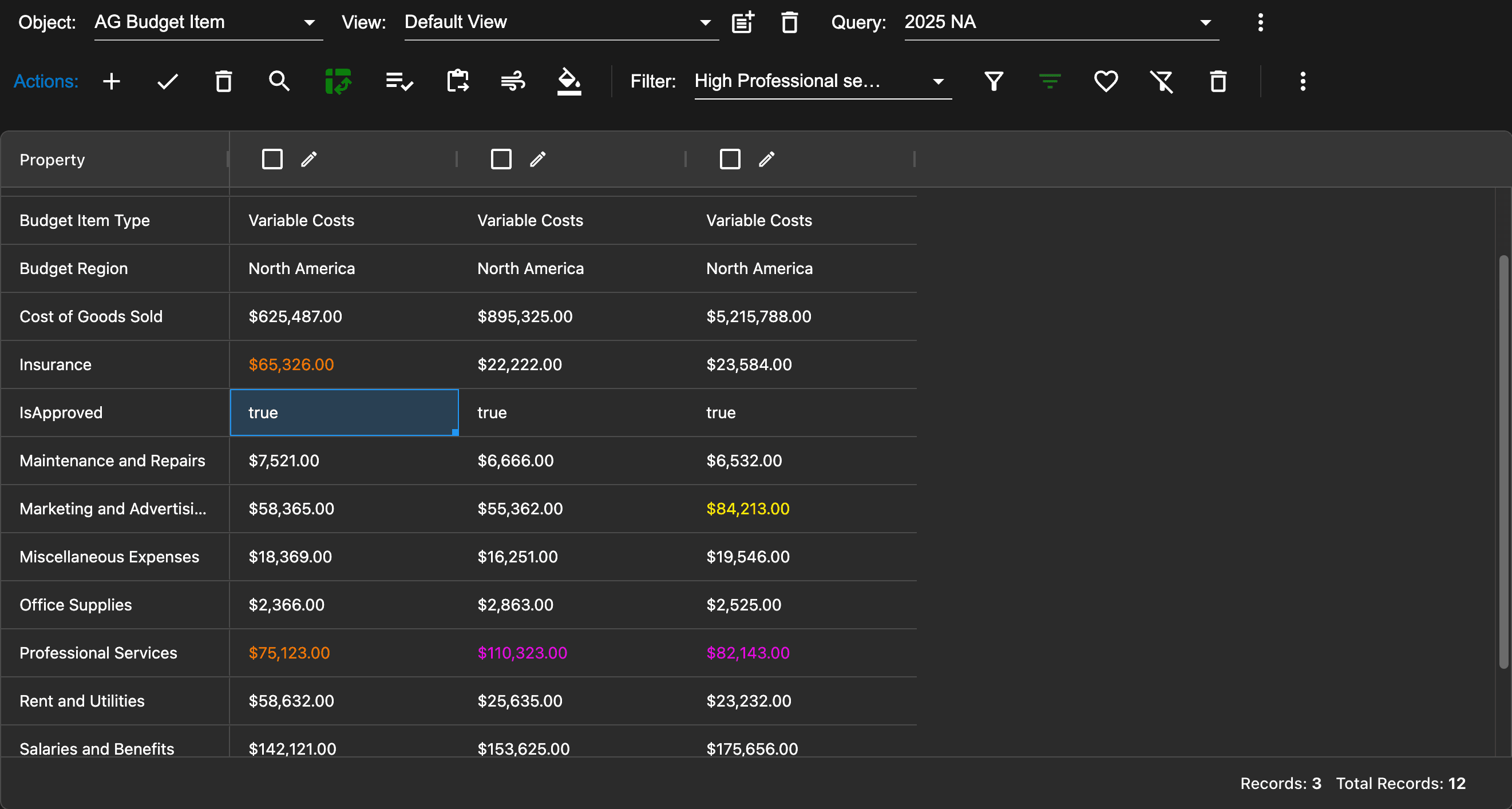Check the third record column checkbox
Screen dimensions: 1512x809
click(x=730, y=159)
